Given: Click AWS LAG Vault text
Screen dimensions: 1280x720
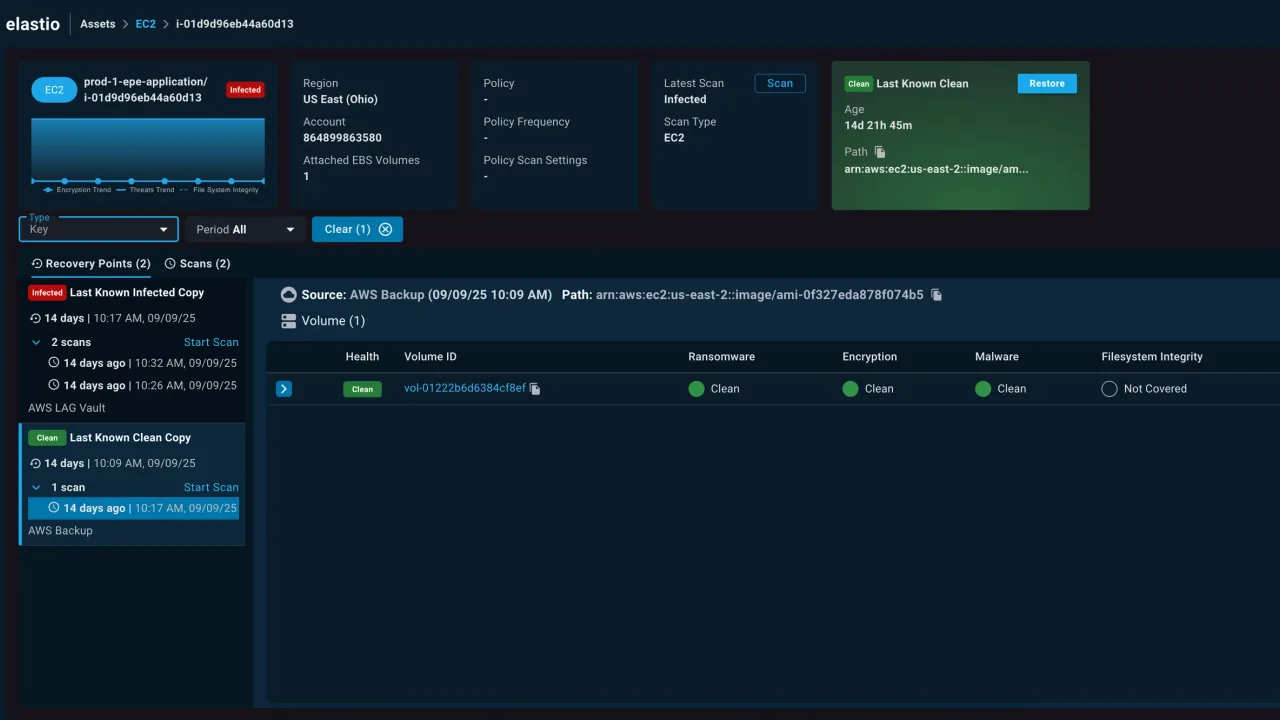Looking at the screenshot, I should point(67,408).
